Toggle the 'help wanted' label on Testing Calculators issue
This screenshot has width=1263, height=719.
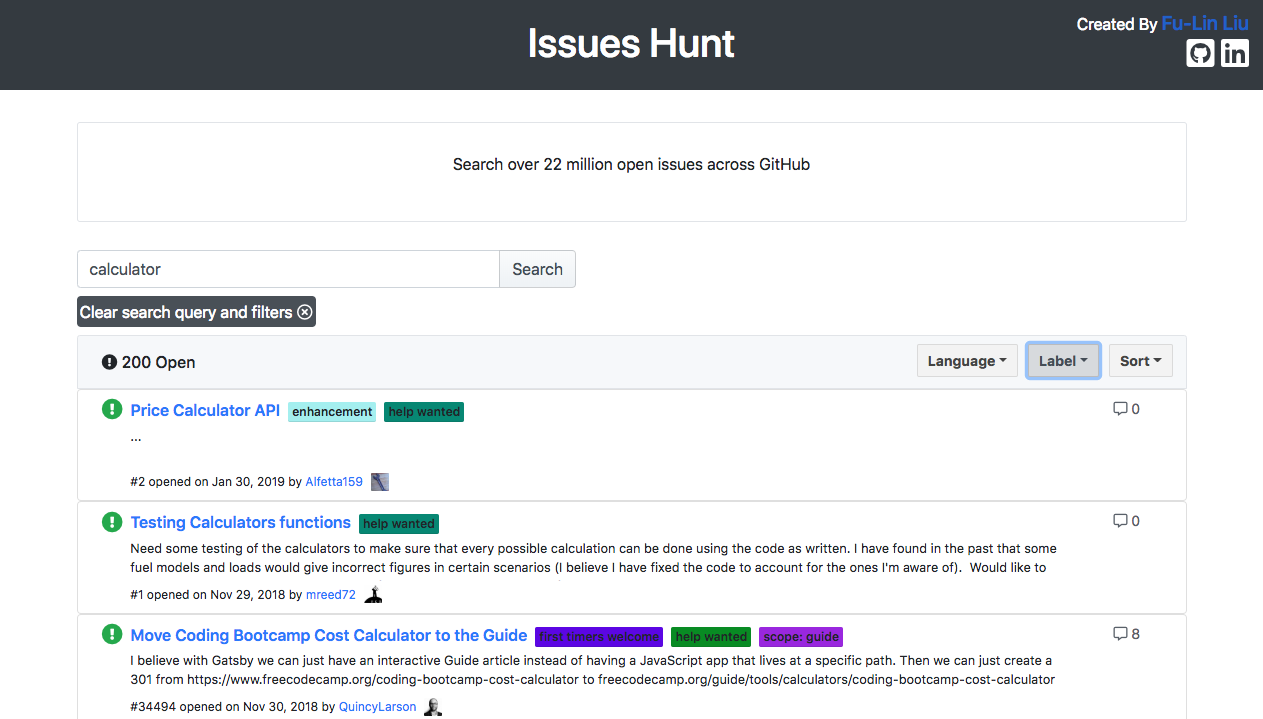[398, 523]
